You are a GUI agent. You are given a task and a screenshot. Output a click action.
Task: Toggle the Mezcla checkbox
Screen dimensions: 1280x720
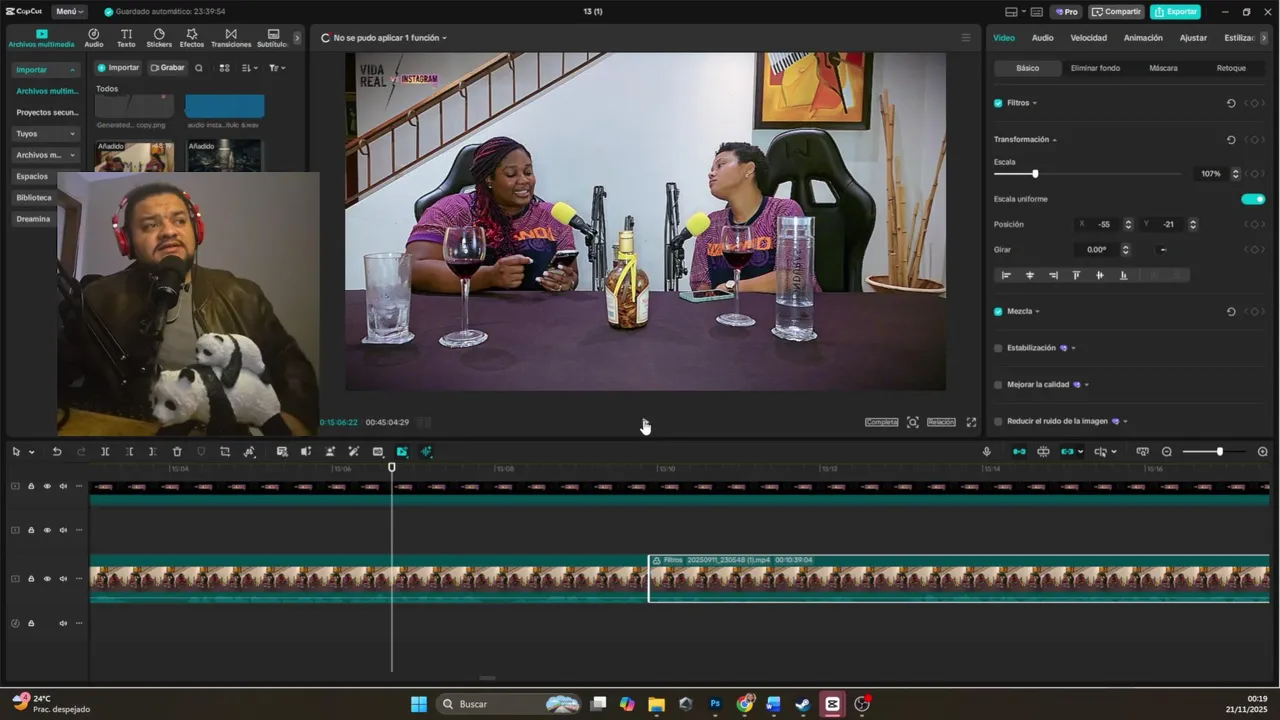[998, 311]
